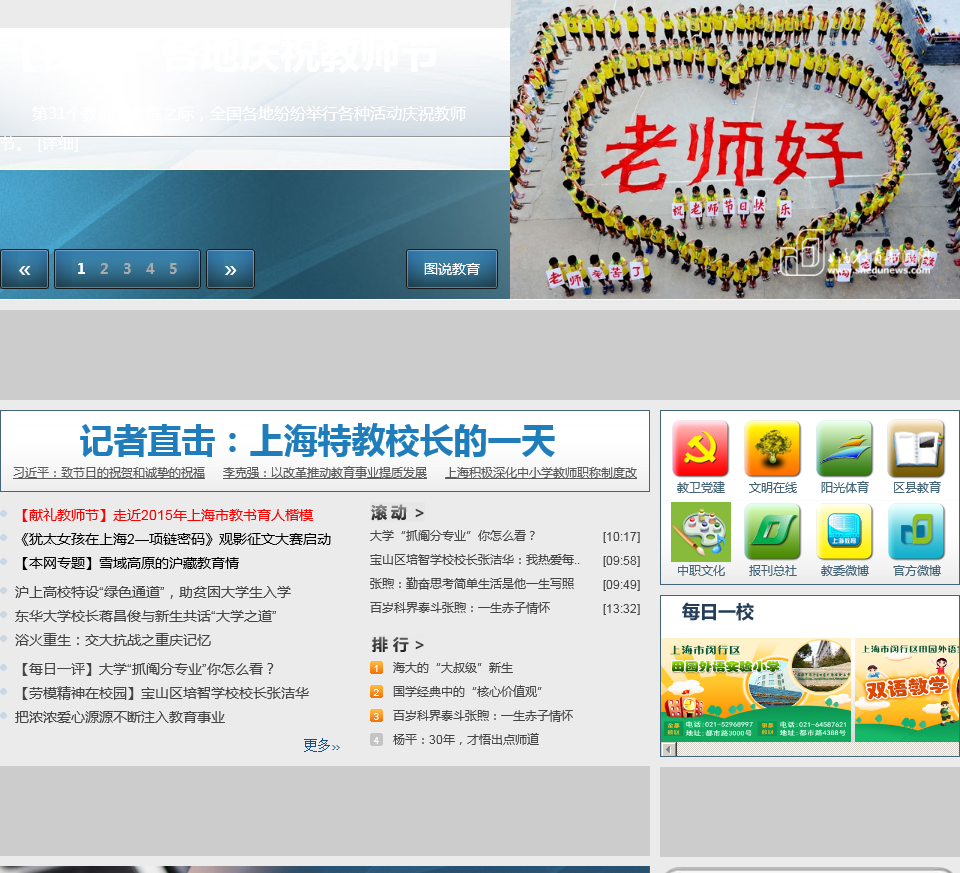Image resolution: width=960 pixels, height=873 pixels.
Task: Open the 老师好 heart formation photo
Action: (x=735, y=149)
